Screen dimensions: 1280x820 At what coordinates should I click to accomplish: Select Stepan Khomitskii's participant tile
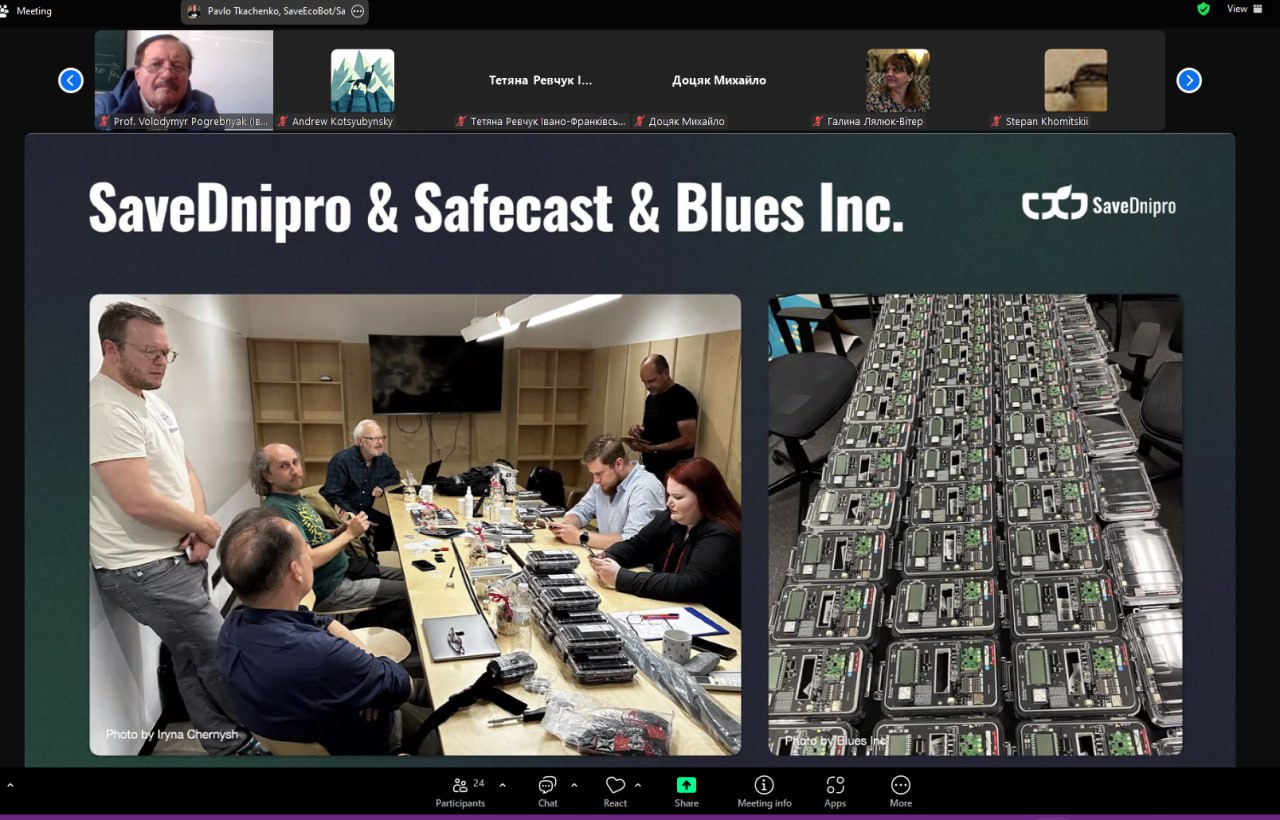(x=1075, y=80)
